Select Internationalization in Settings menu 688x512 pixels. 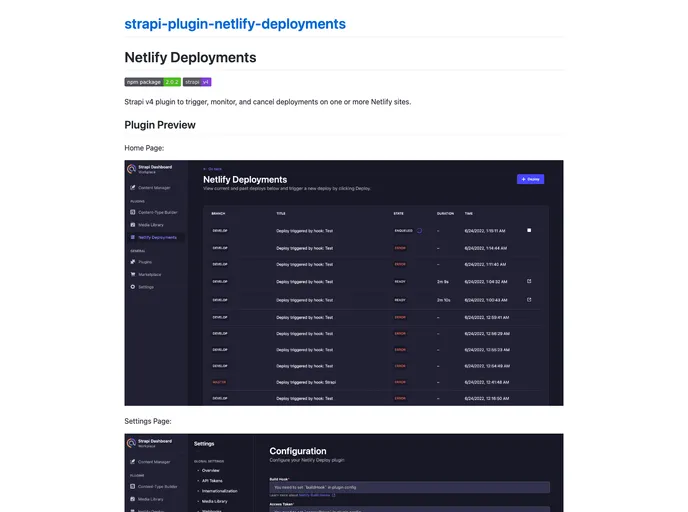pyautogui.click(x=219, y=491)
